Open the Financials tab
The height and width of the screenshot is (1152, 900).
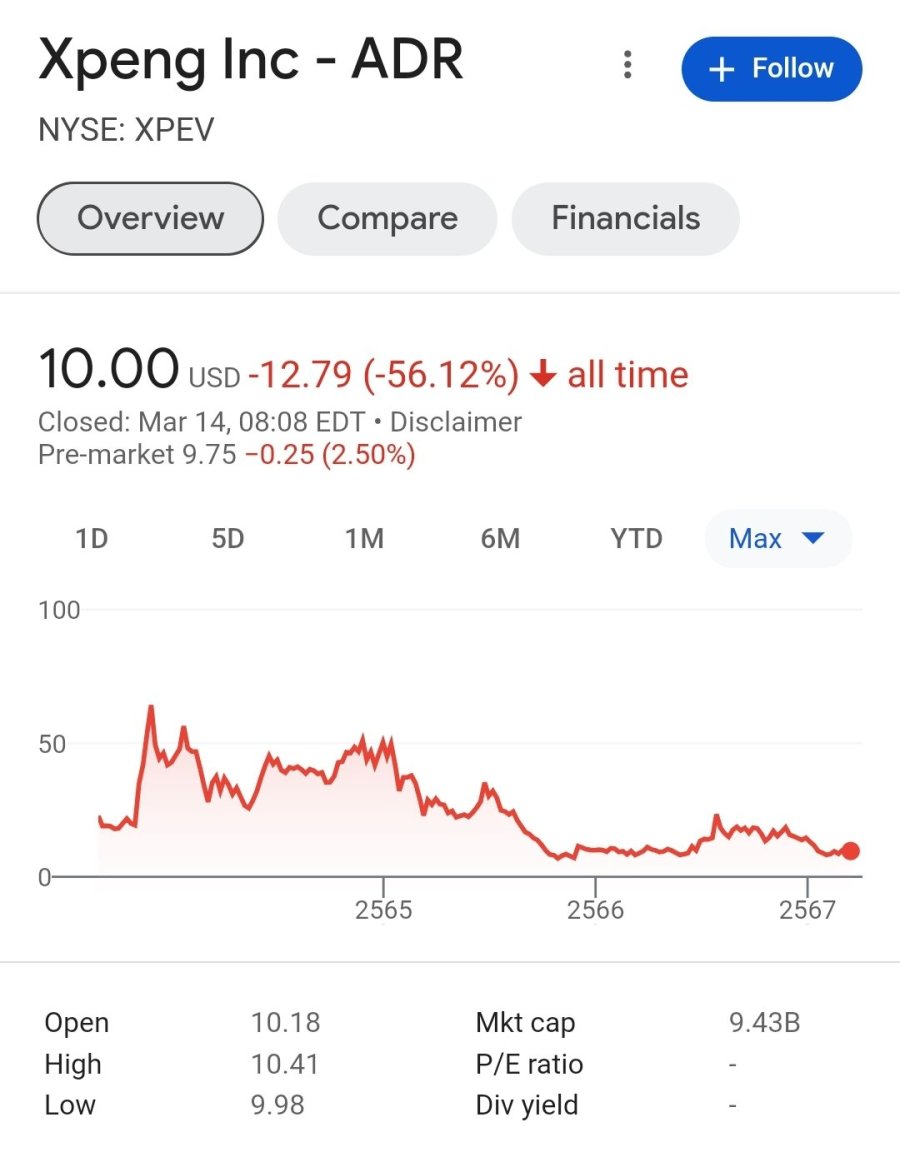pos(625,218)
